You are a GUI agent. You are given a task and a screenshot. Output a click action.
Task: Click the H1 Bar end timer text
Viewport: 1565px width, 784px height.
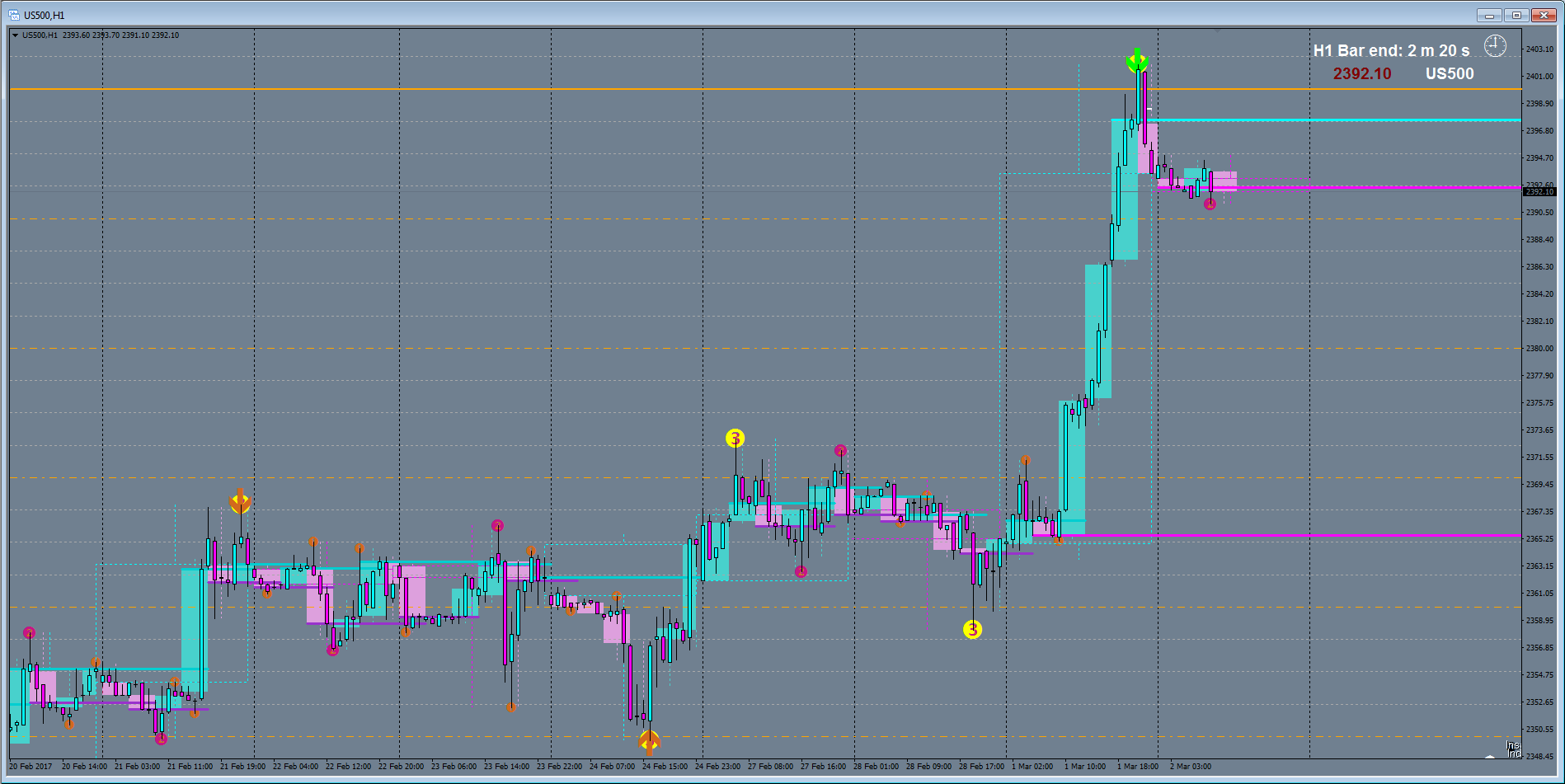1391,51
